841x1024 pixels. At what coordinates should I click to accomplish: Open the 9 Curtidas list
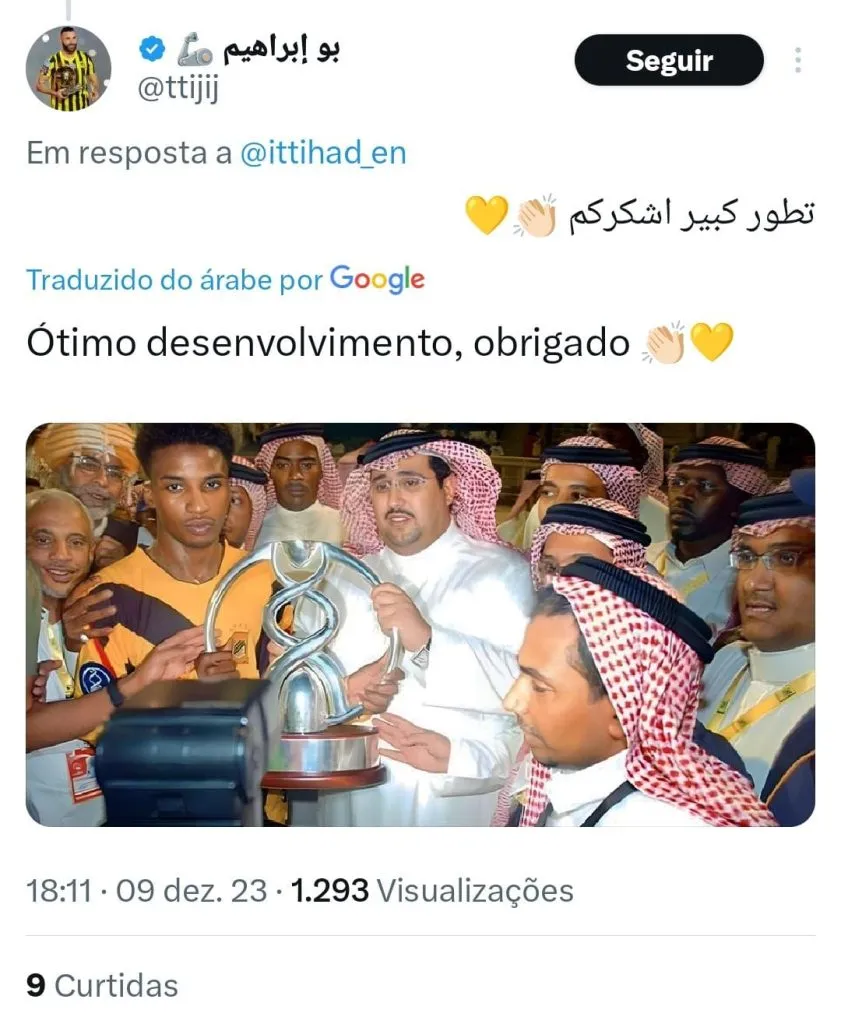[102, 985]
